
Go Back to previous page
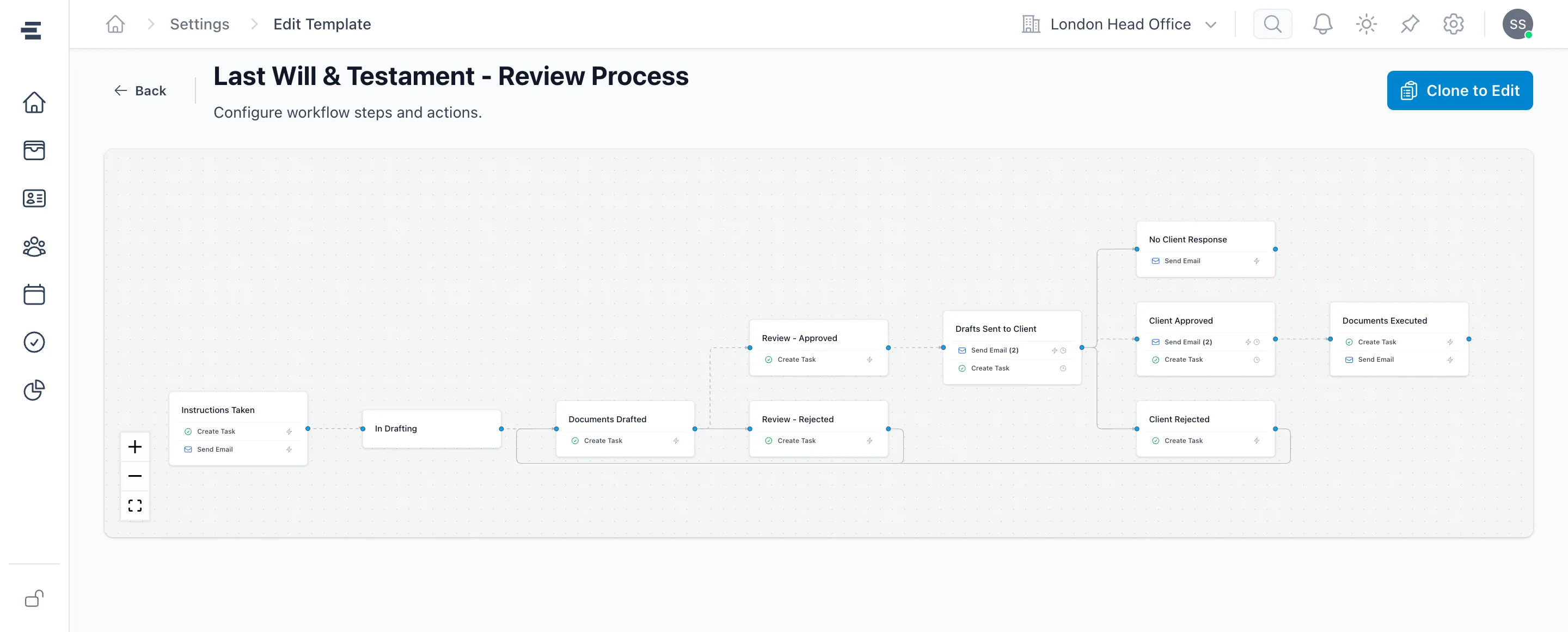pos(140,91)
